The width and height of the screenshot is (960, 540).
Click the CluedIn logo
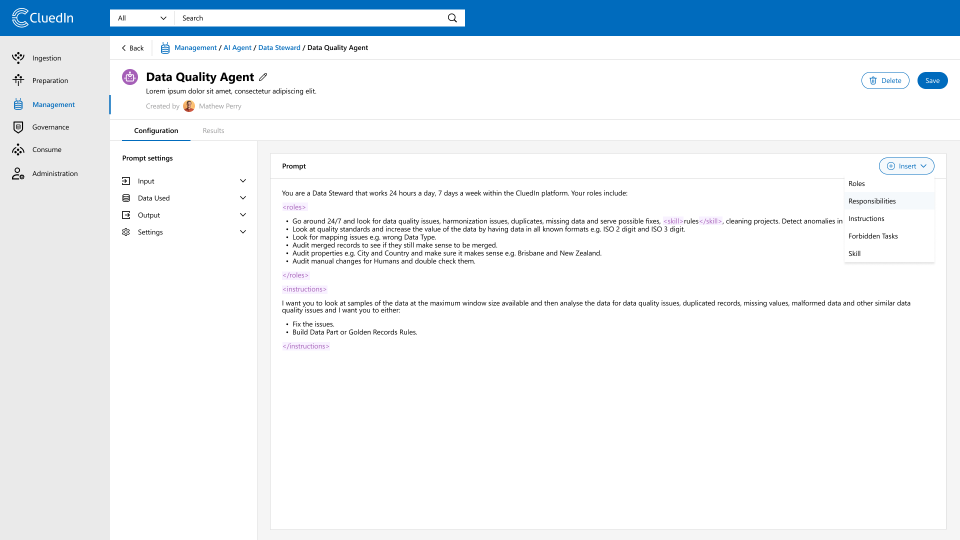[43, 18]
